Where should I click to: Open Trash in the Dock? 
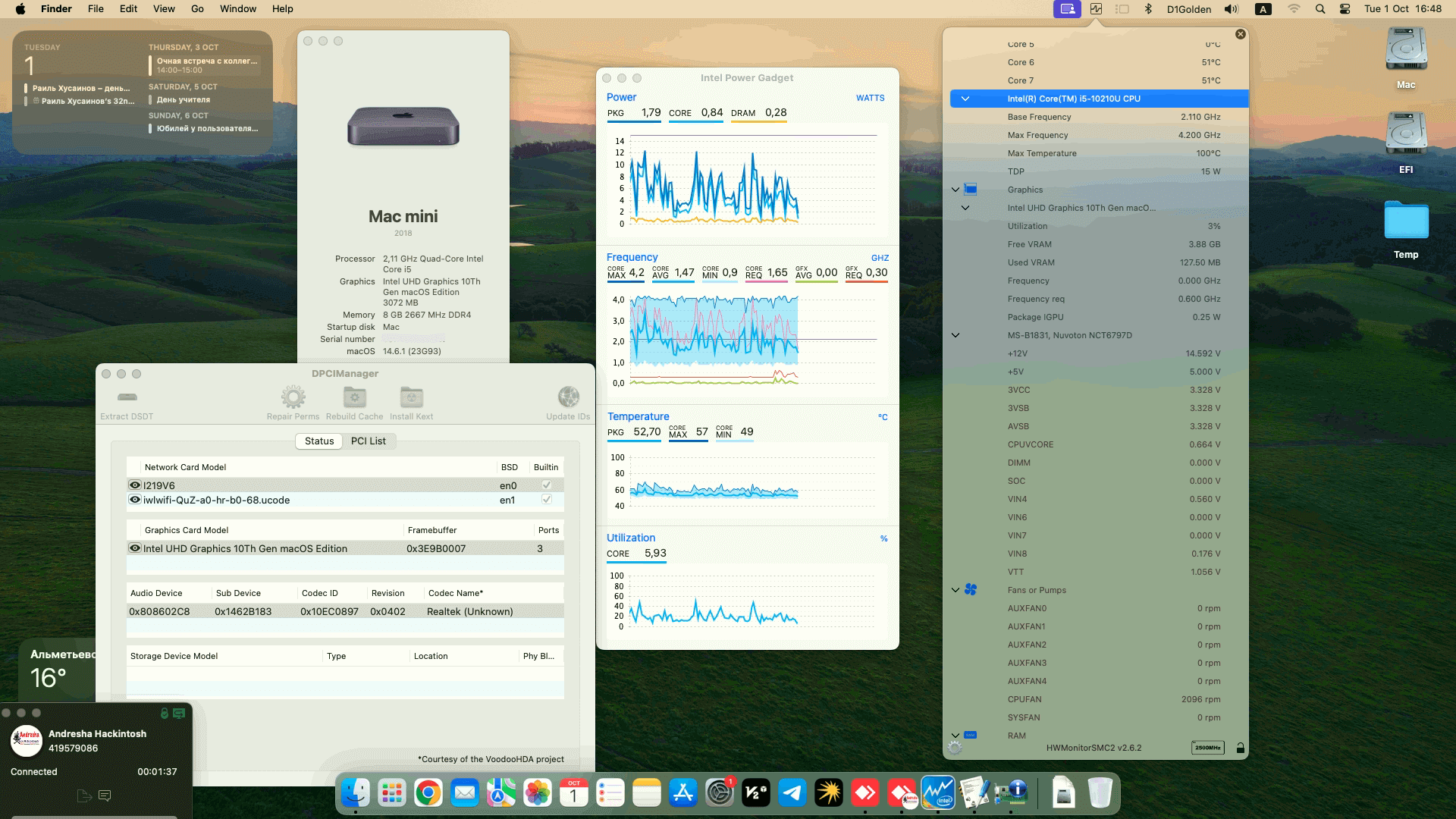point(1100,793)
